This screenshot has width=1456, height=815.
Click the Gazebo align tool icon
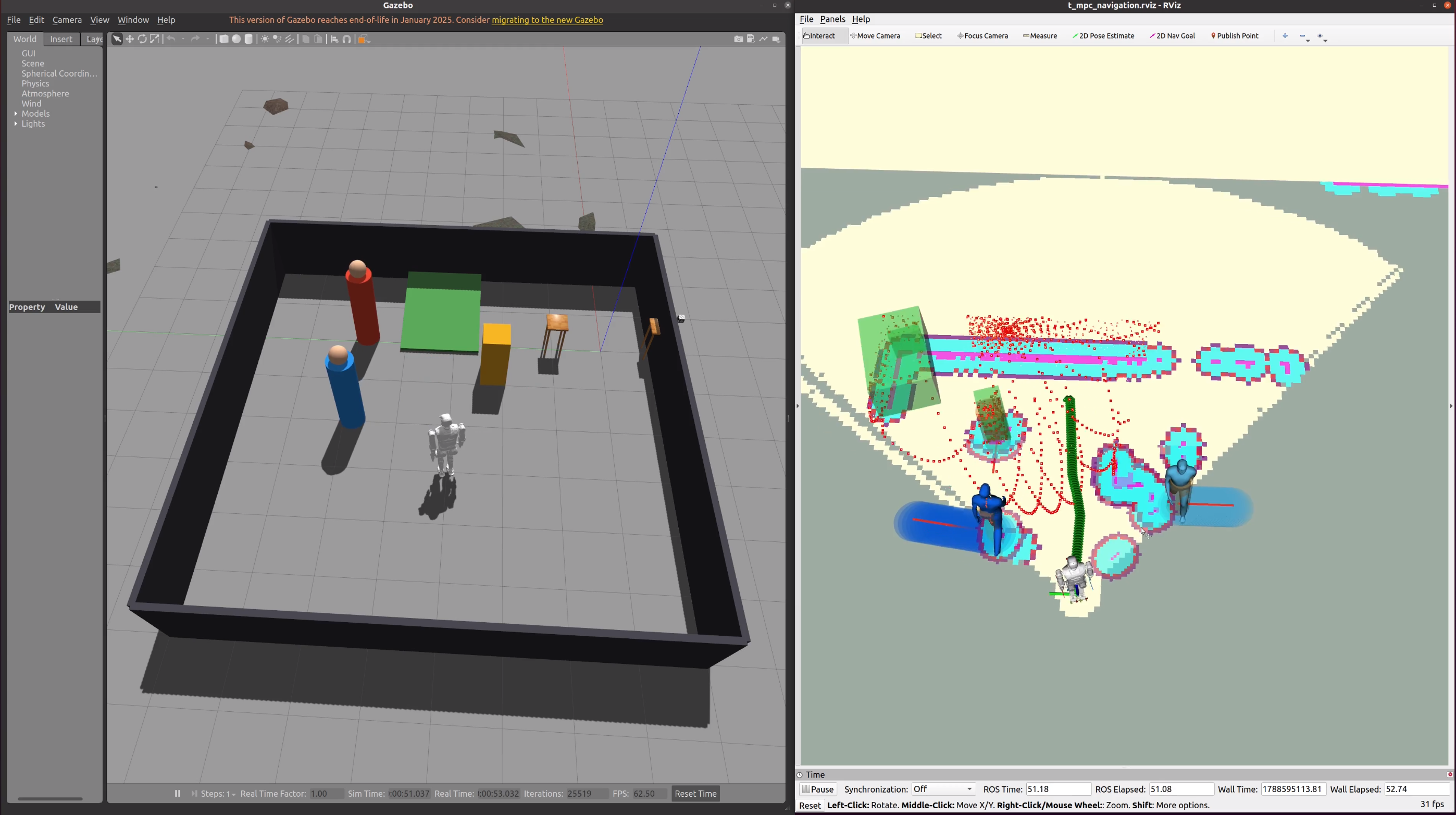tap(334, 39)
